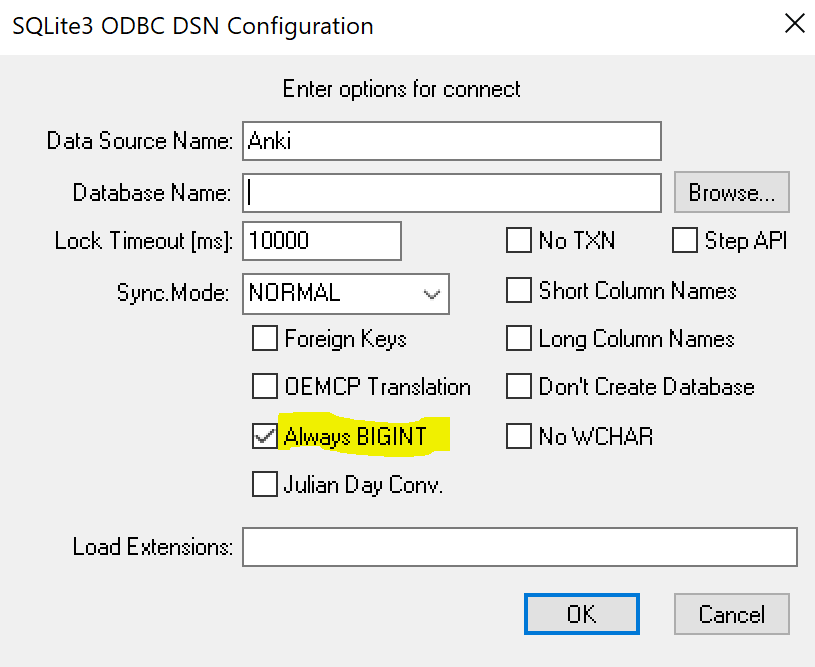Check the Julian Day Conv. box

[265, 484]
